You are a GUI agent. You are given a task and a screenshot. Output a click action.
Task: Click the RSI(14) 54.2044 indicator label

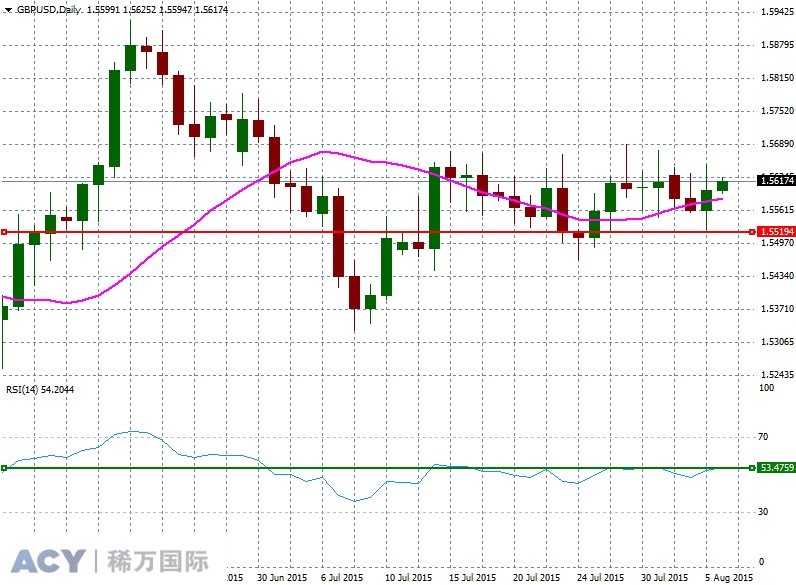click(40, 389)
